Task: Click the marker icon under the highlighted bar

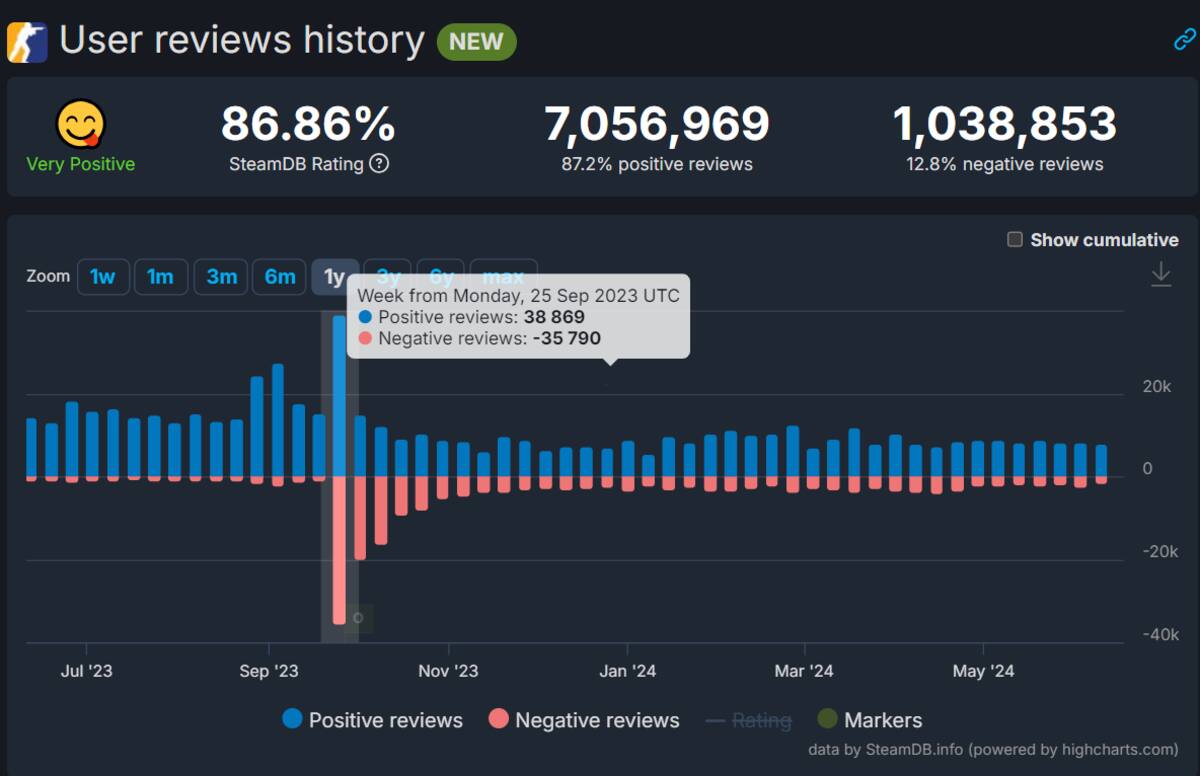Action: tap(358, 618)
